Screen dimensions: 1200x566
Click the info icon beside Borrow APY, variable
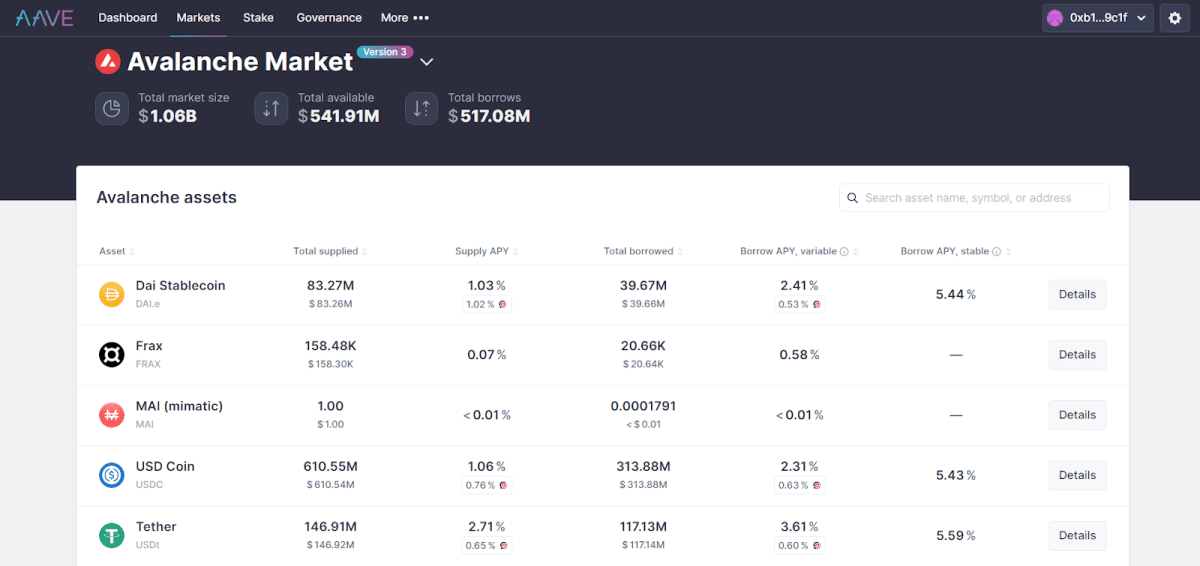pyautogui.click(x=844, y=252)
